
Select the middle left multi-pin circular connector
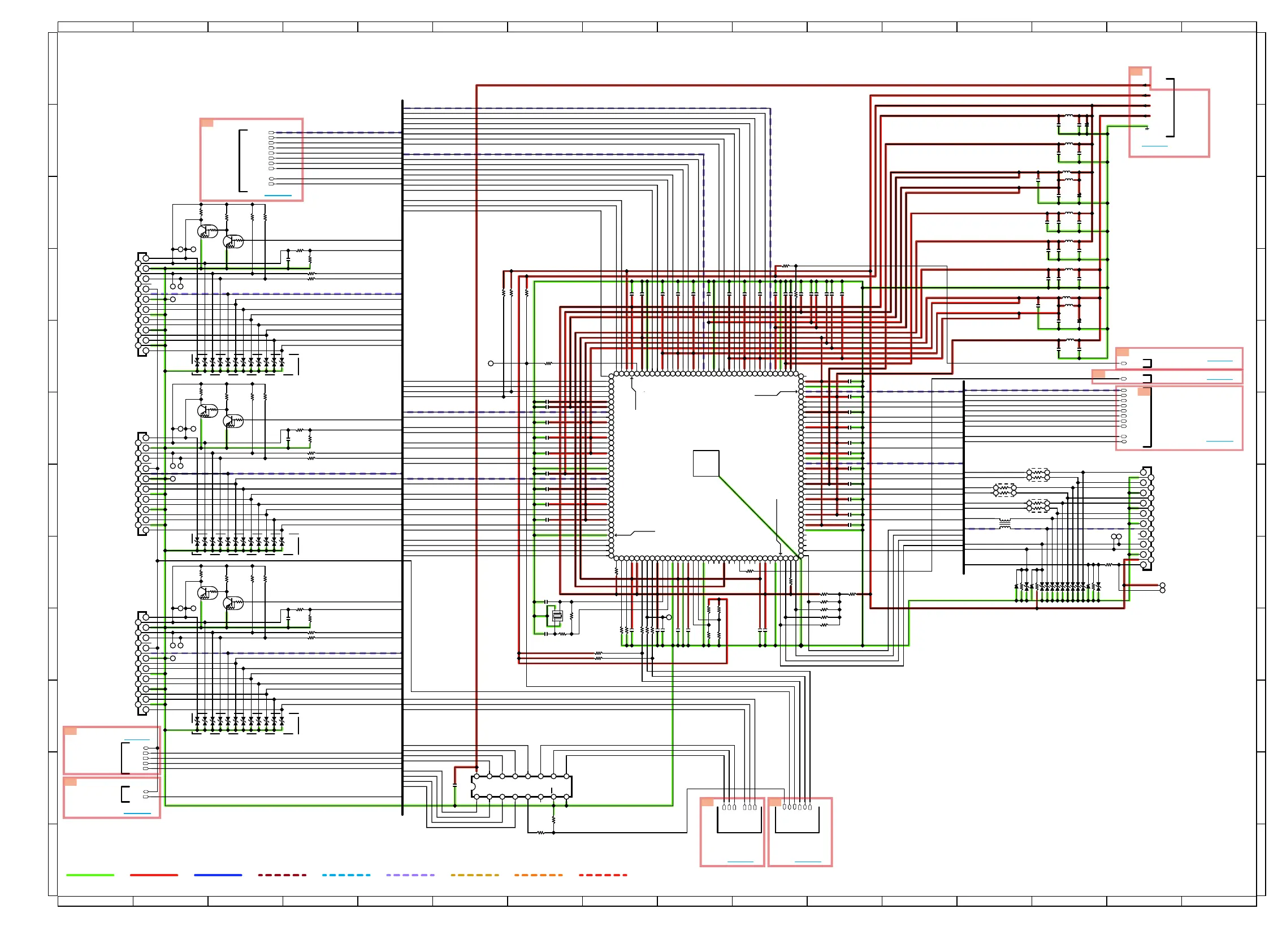click(x=142, y=483)
